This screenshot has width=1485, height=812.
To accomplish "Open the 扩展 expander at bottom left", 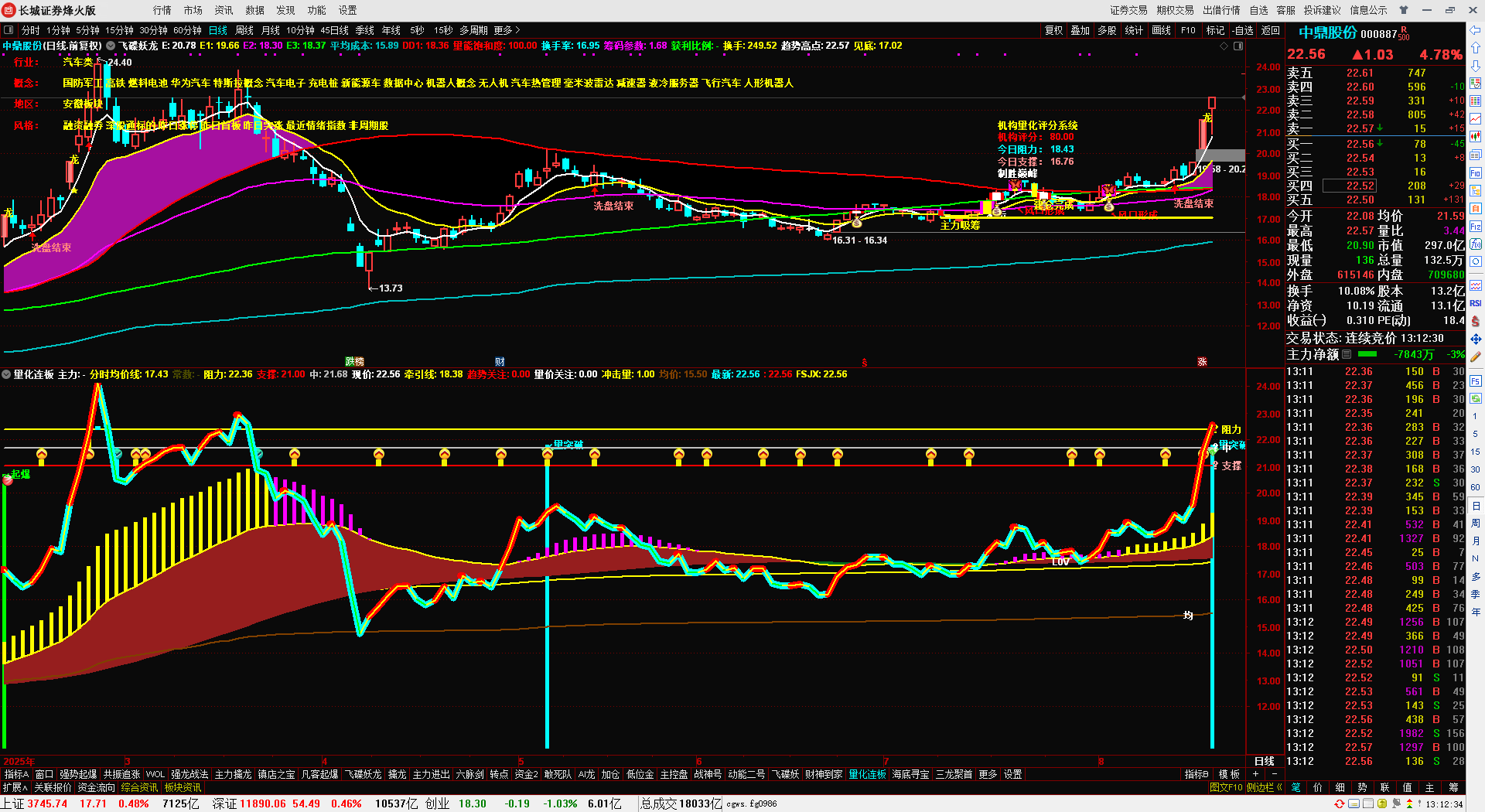I will point(15,787).
